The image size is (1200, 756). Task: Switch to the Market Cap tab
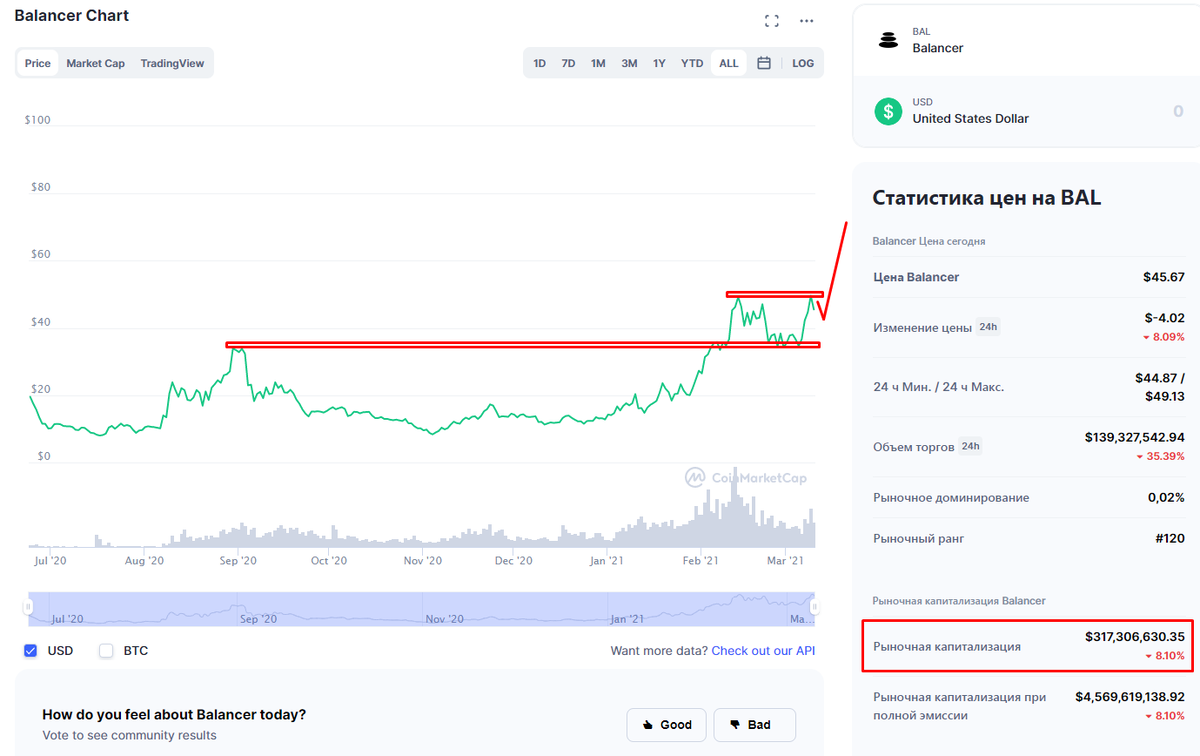96,63
